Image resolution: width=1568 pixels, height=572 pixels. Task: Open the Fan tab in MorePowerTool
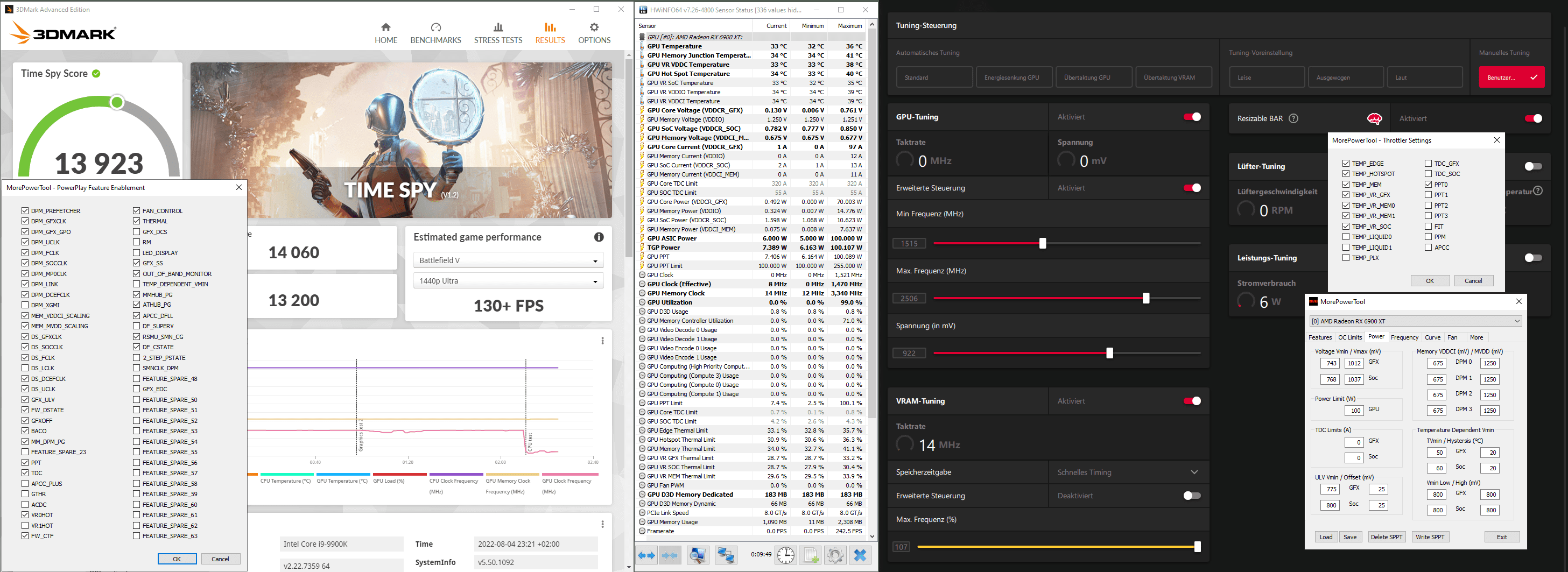click(x=1452, y=338)
